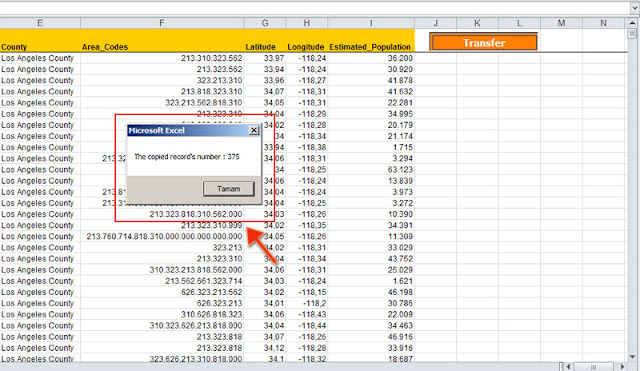Select latitude cell 33,97

(x=265, y=58)
